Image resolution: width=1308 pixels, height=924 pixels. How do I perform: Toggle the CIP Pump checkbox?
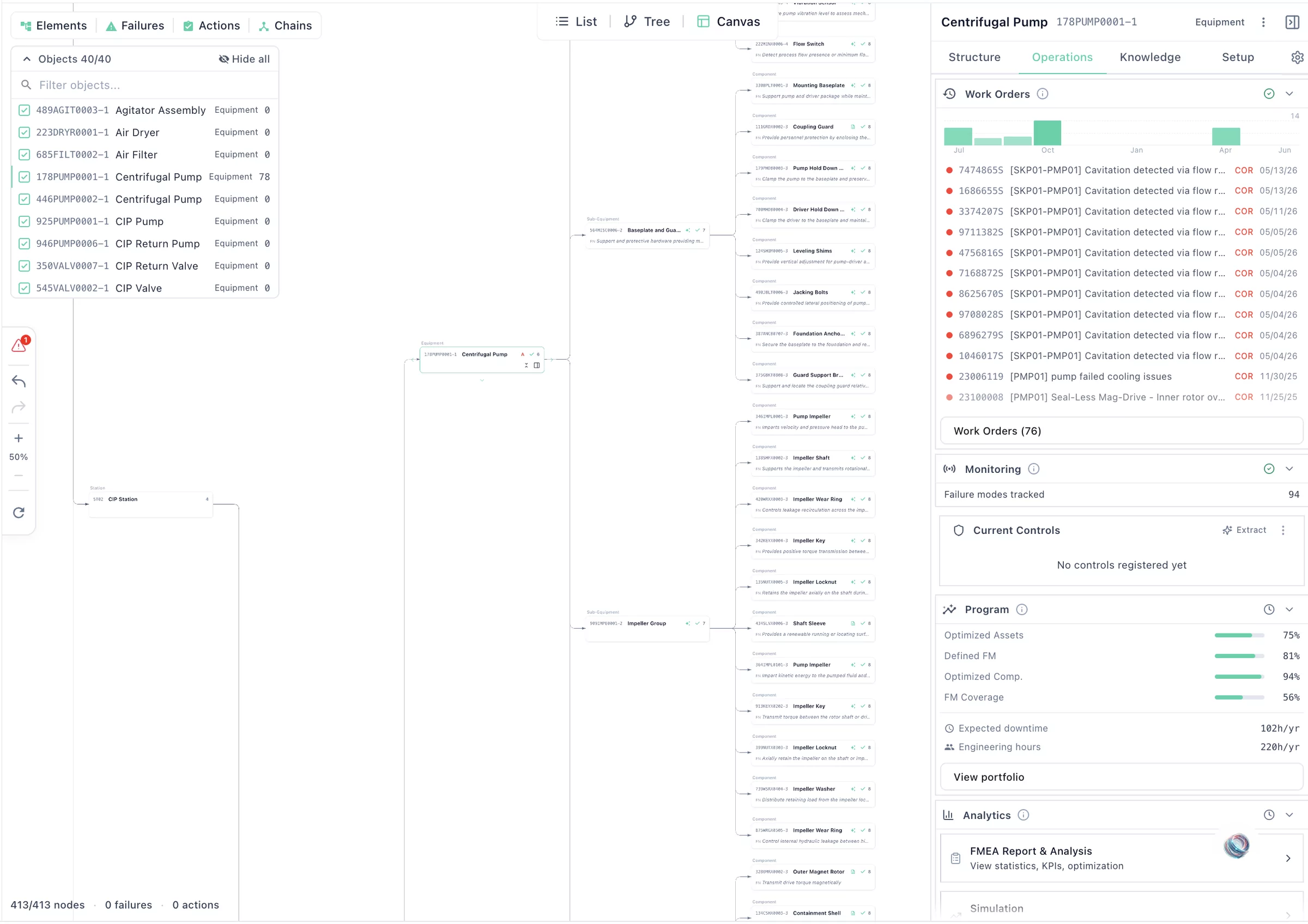(25, 221)
